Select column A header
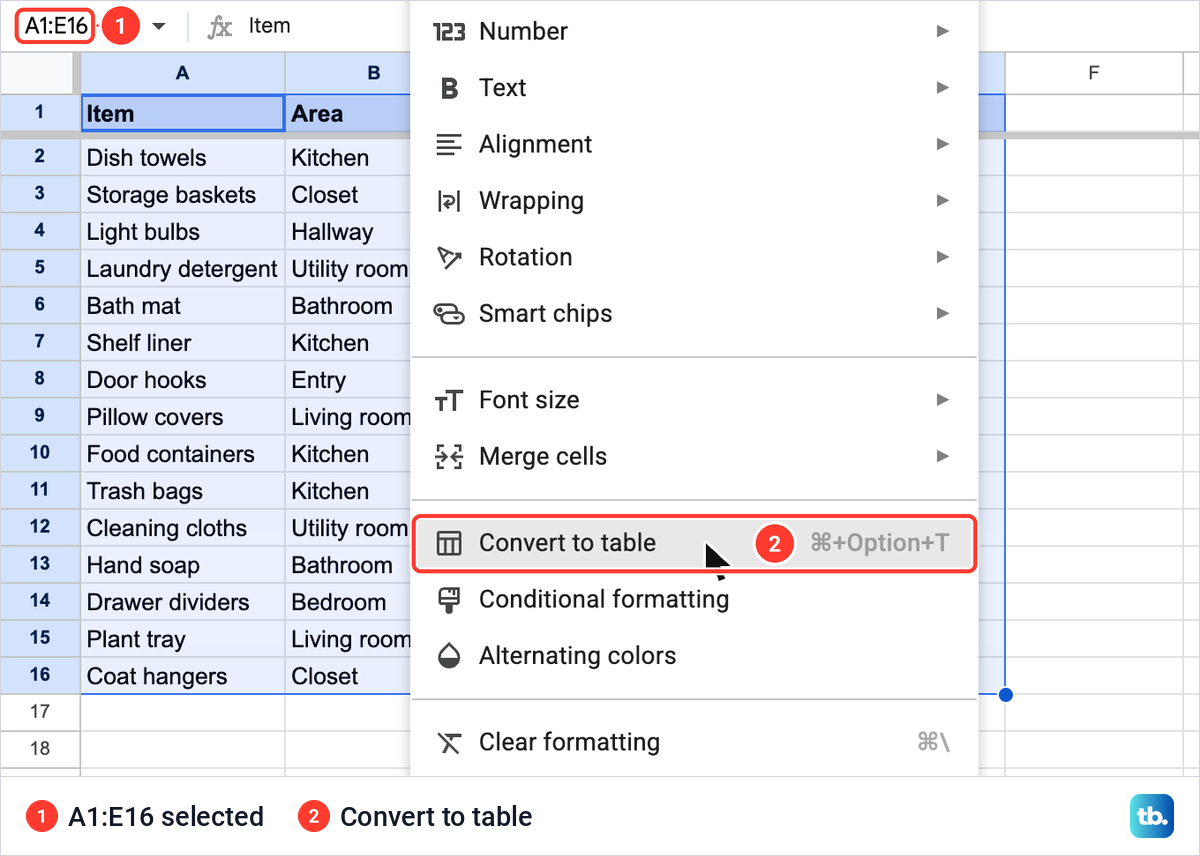 click(183, 73)
